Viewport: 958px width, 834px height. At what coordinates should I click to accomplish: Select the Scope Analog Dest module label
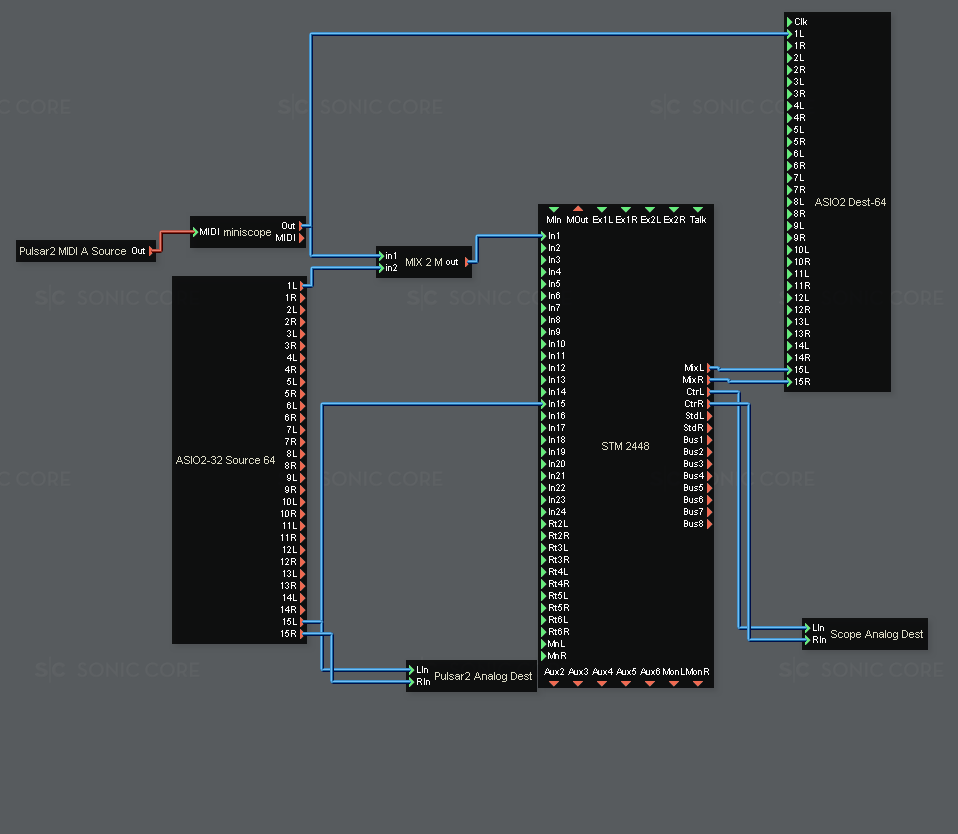(877, 634)
